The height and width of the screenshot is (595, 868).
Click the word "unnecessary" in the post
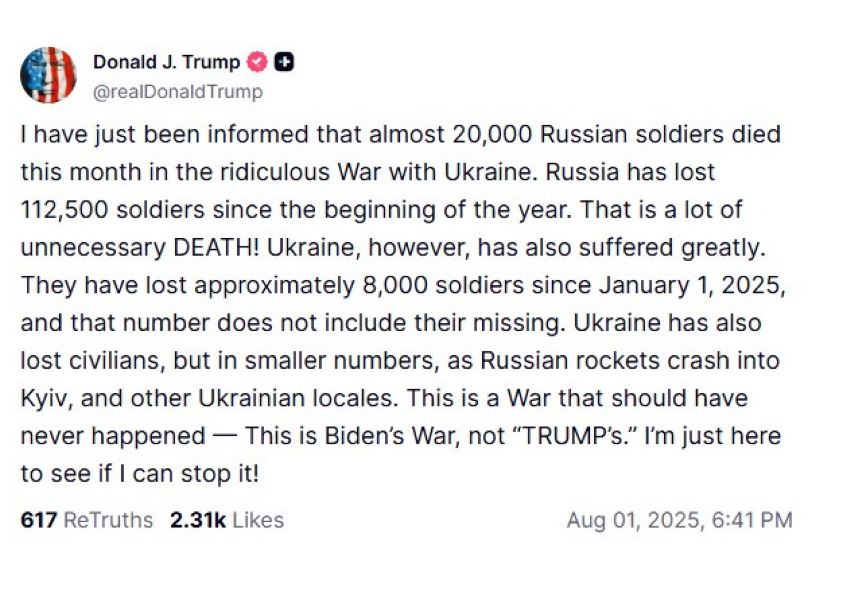[93, 248]
